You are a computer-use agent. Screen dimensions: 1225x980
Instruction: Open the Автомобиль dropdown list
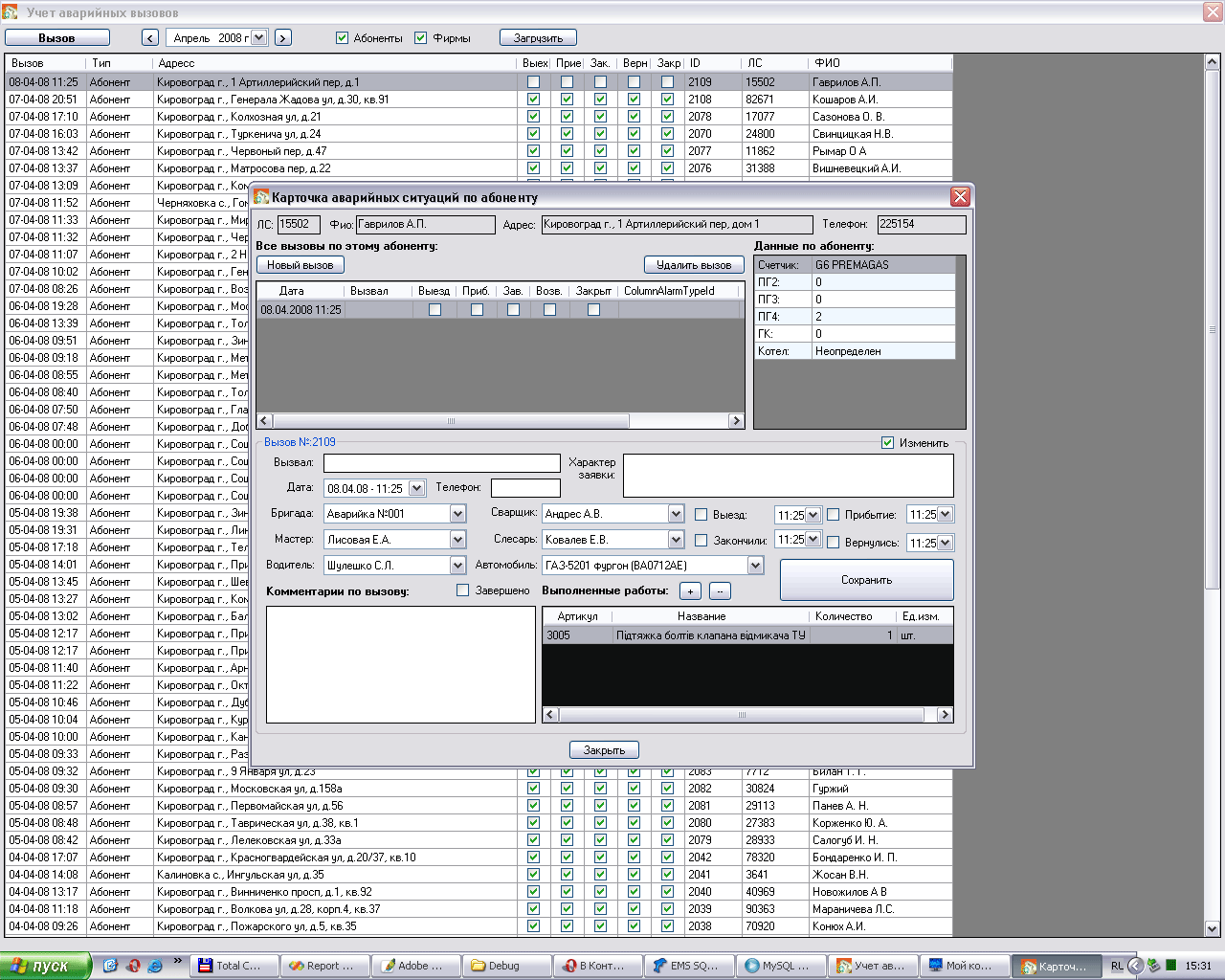coord(755,566)
